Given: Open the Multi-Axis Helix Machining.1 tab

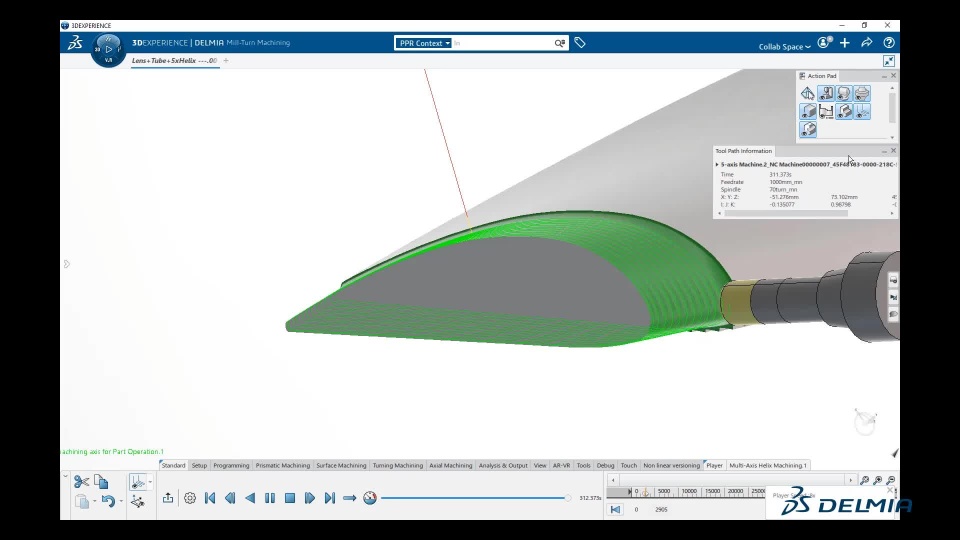Looking at the screenshot, I should [768, 465].
